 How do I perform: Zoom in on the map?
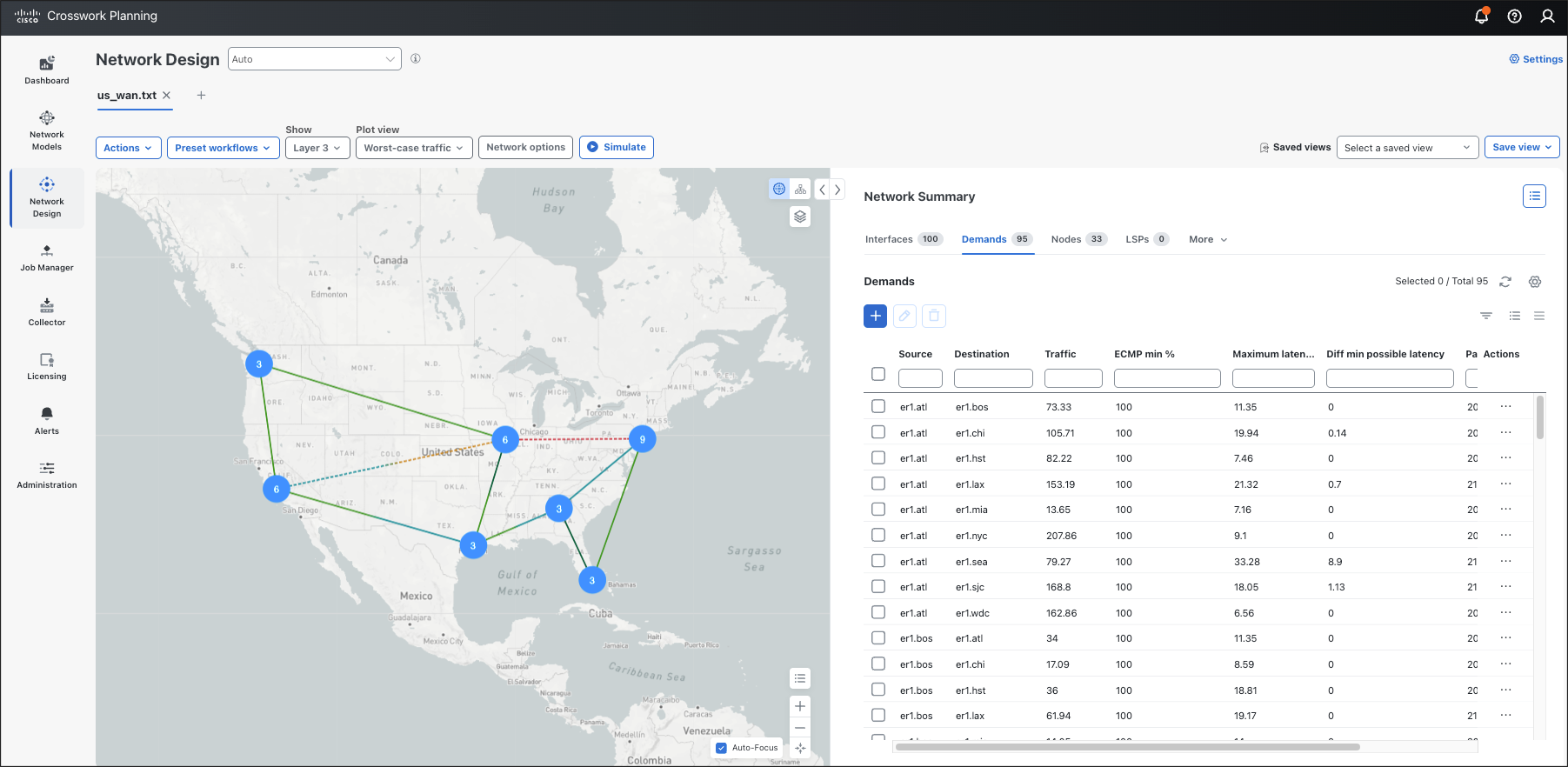800,706
